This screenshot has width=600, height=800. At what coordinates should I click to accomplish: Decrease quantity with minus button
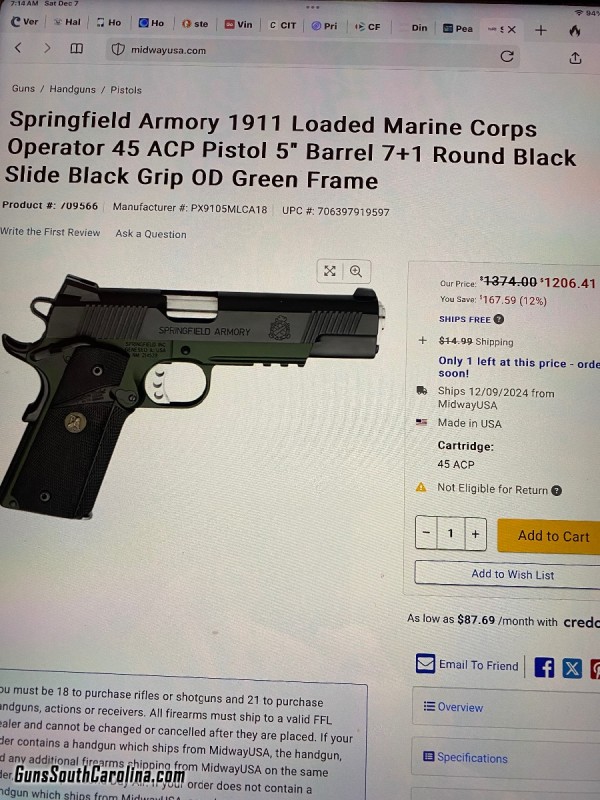(427, 533)
